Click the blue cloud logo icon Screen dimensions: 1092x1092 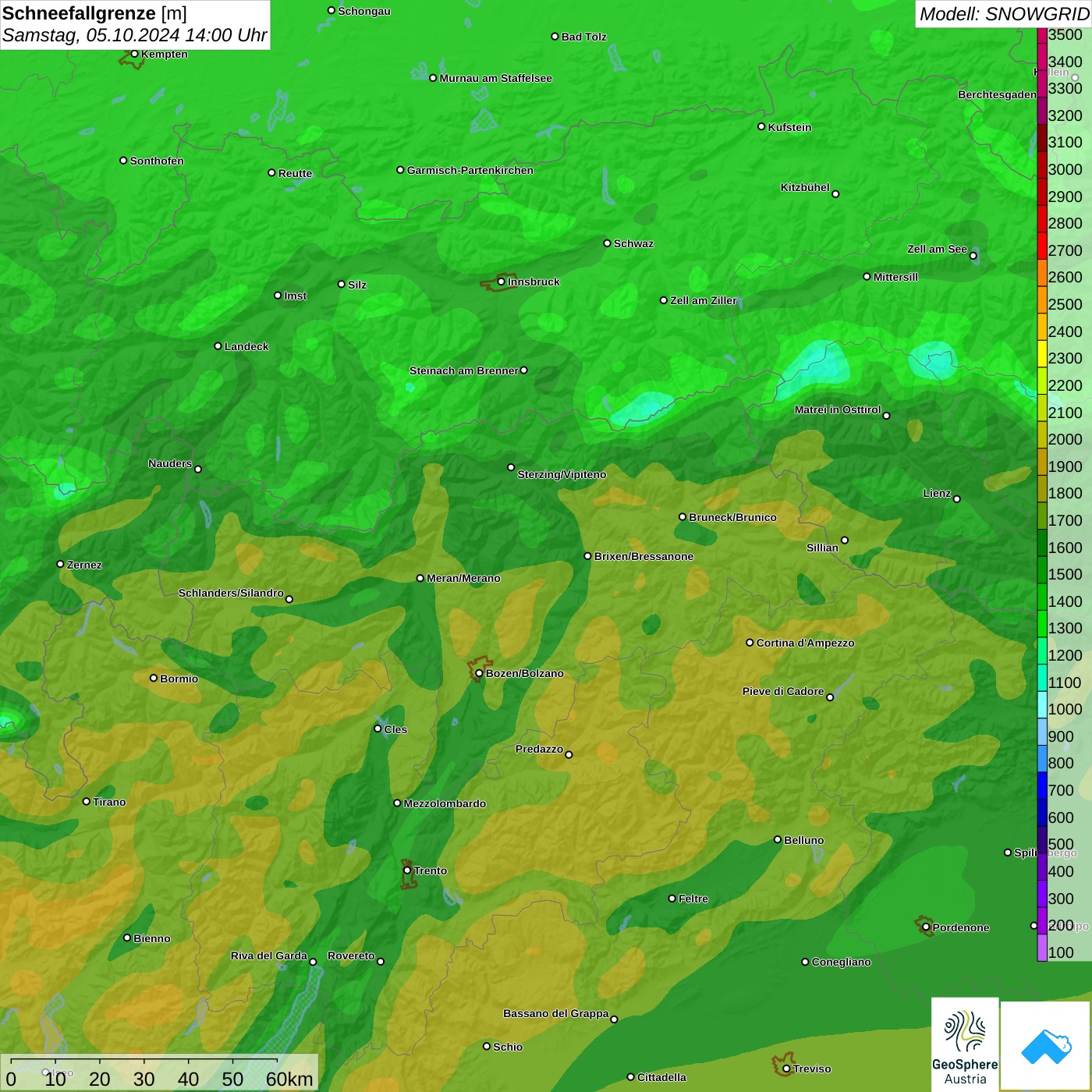(1045, 1046)
